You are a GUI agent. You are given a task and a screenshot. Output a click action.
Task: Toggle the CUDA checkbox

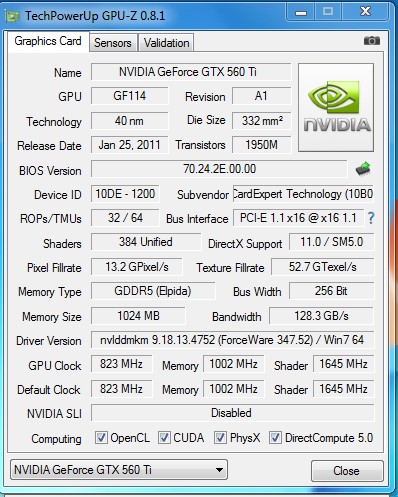(x=164, y=437)
